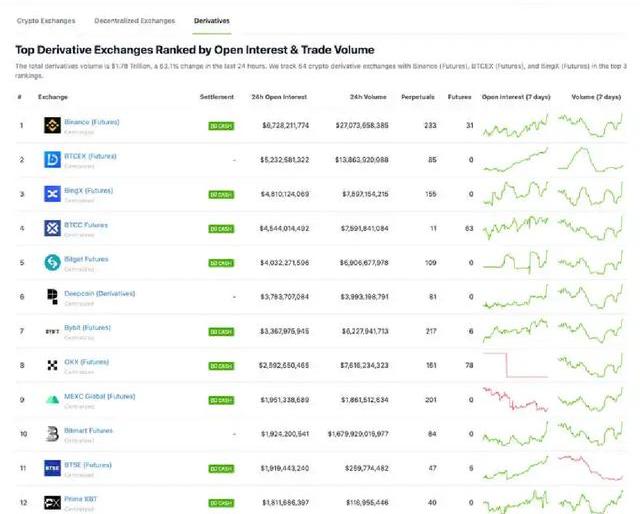The width and height of the screenshot is (640, 514).
Task: Sort by the # rank column header
Action: [20, 97]
